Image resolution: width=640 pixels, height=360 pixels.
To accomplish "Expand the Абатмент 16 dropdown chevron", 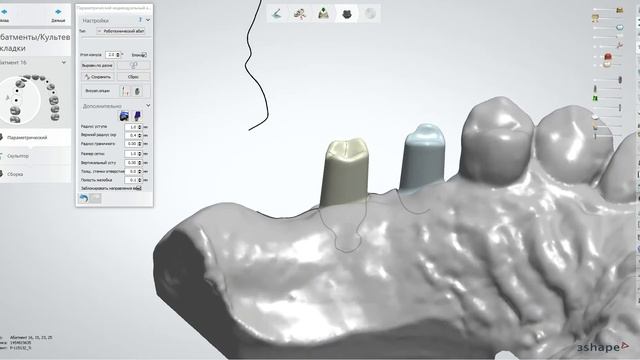I will pyautogui.click(x=64, y=62).
